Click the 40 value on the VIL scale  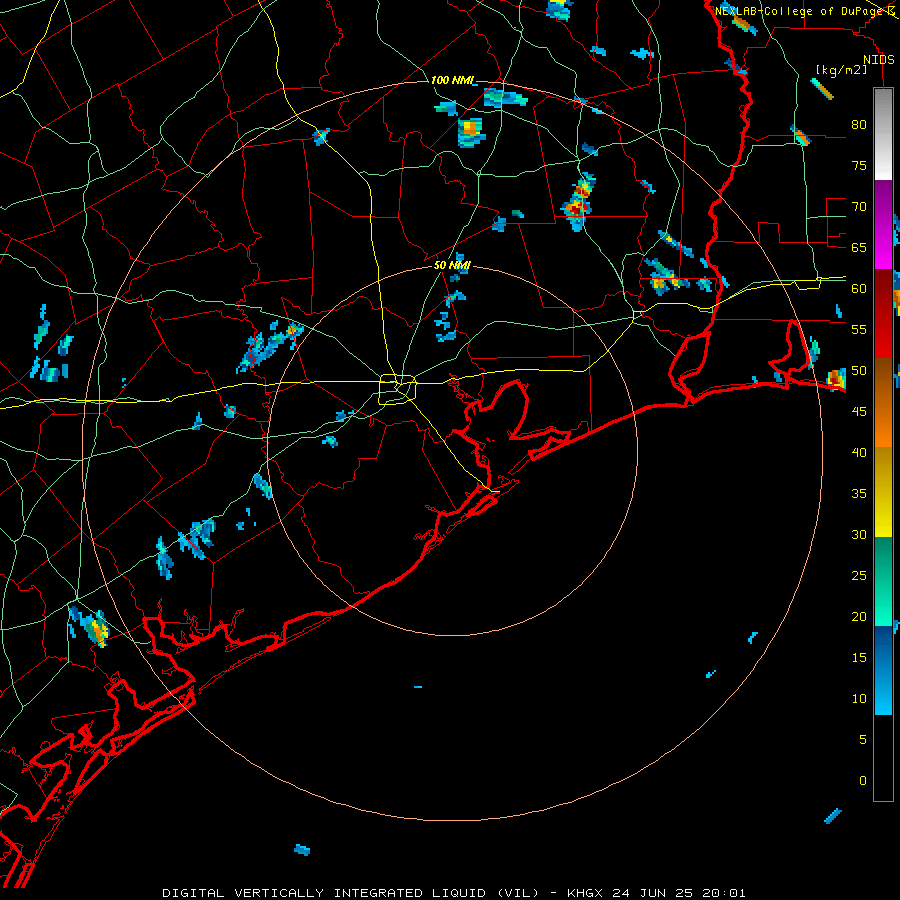pos(859,452)
